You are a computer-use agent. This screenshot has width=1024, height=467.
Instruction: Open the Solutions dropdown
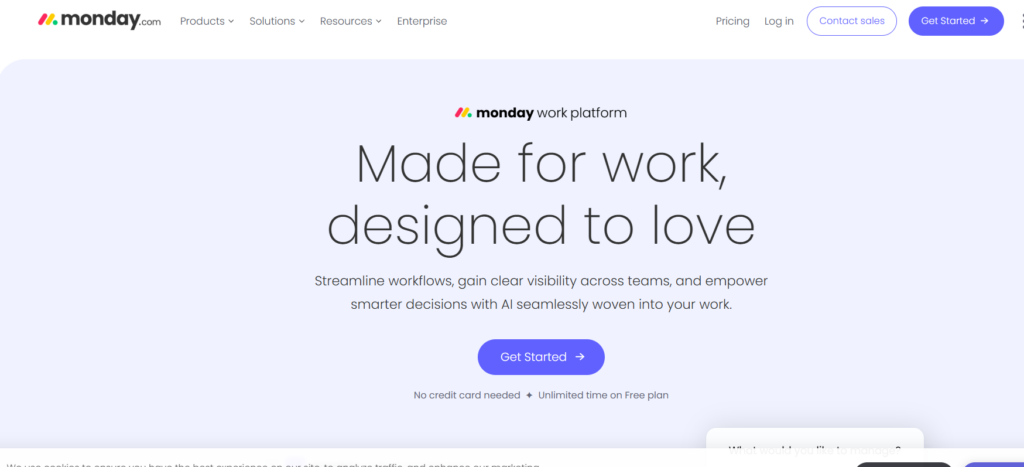click(x=277, y=21)
